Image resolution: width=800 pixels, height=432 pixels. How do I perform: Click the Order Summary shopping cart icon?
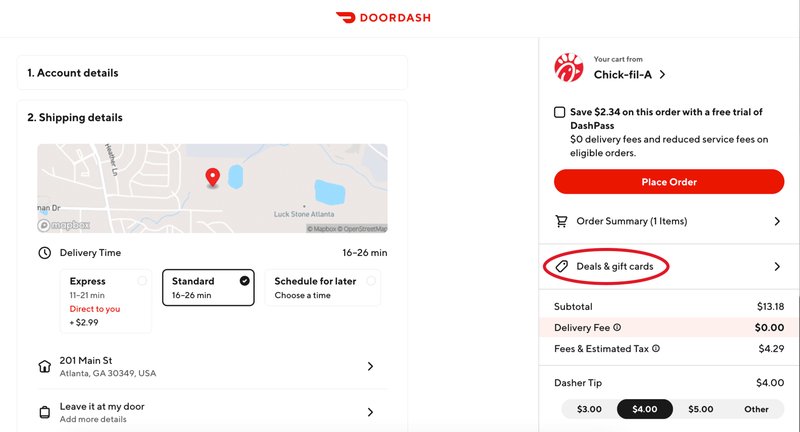561,221
